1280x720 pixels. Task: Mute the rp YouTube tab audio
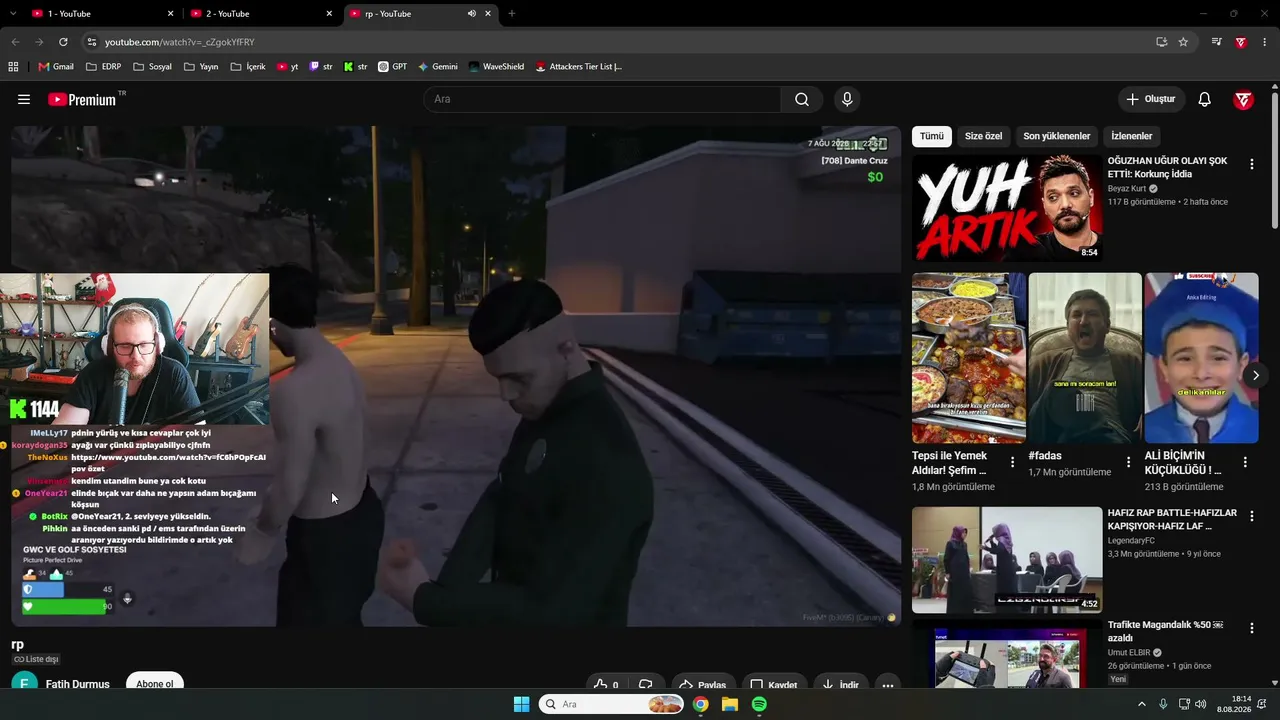tap(472, 13)
